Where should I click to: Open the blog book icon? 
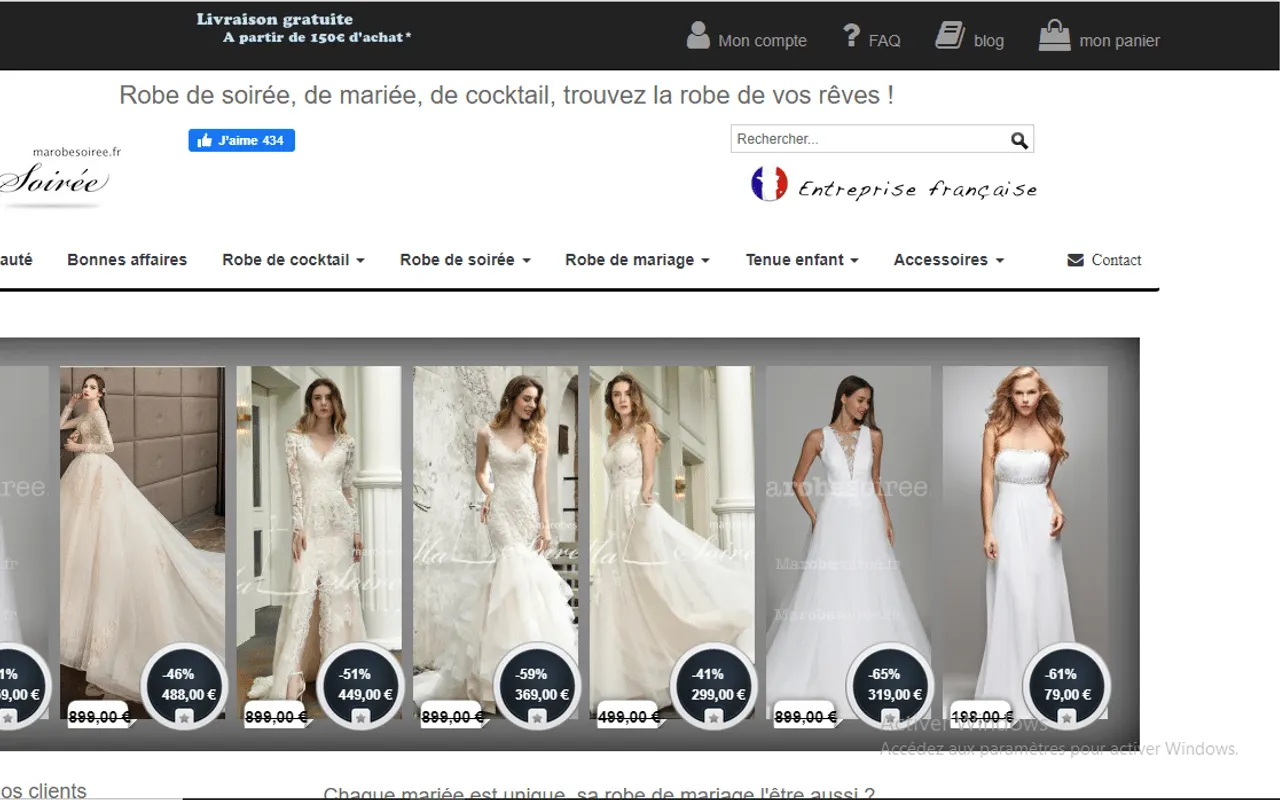coord(949,35)
